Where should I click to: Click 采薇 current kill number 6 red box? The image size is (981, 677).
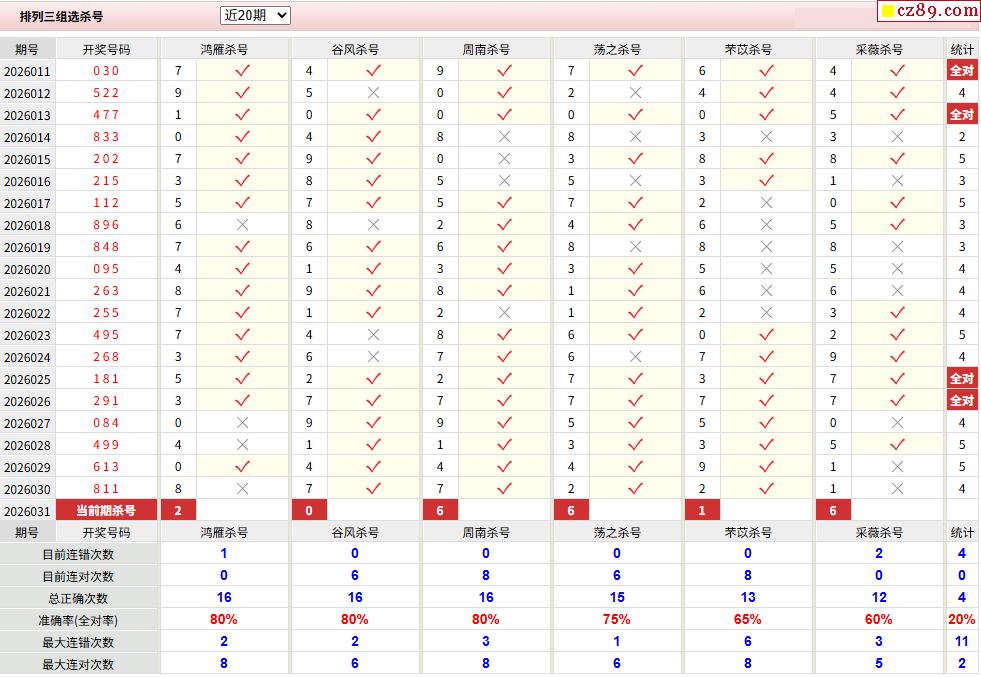833,511
